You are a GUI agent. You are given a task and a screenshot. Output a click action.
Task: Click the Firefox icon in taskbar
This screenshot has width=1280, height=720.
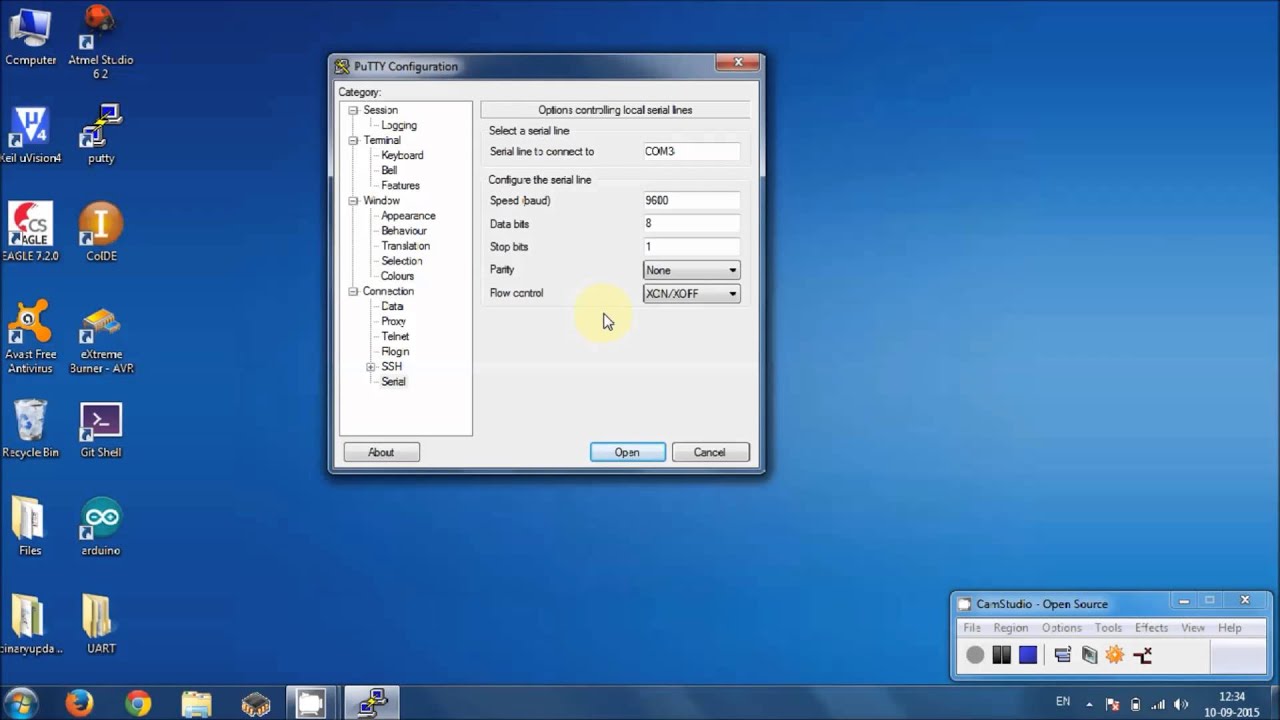coord(79,703)
